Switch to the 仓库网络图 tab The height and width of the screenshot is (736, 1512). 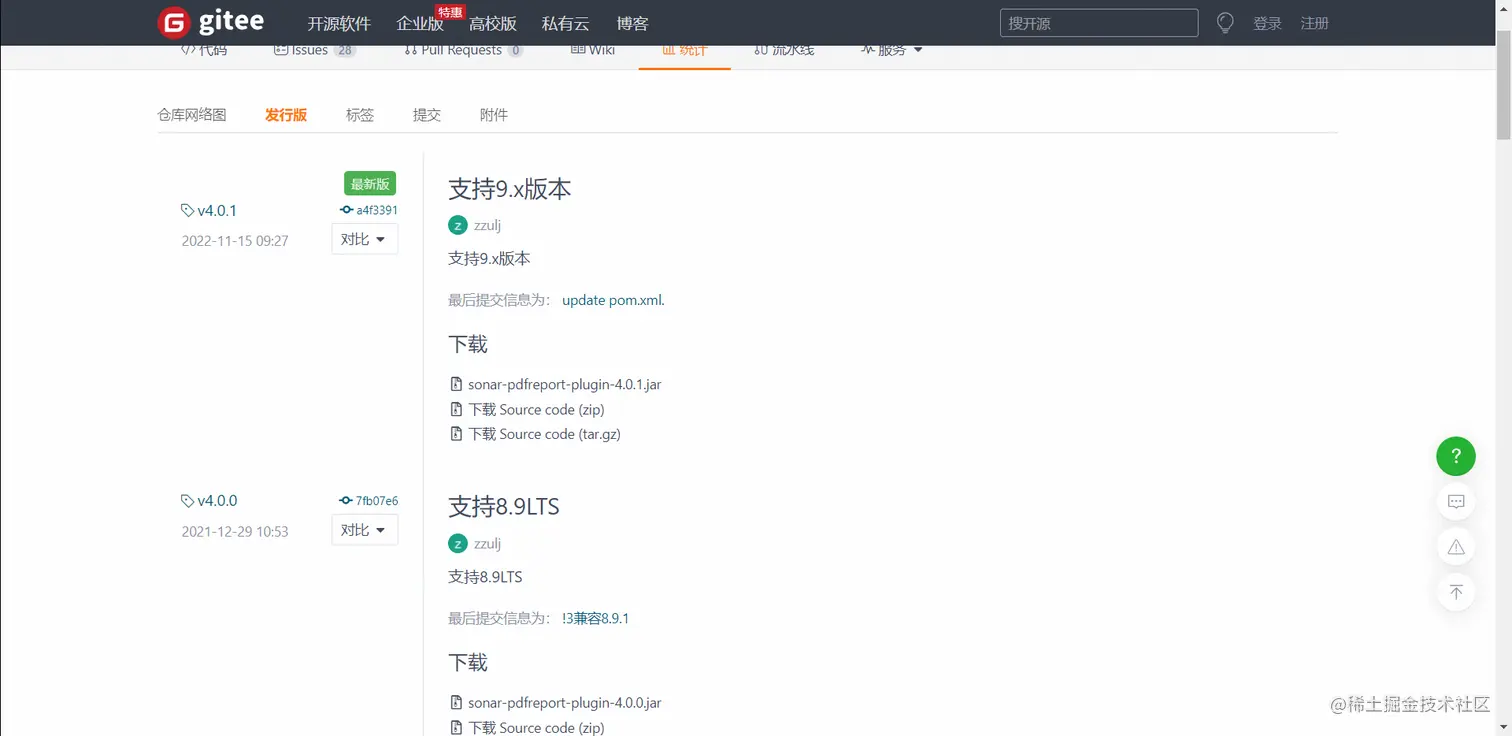click(191, 114)
